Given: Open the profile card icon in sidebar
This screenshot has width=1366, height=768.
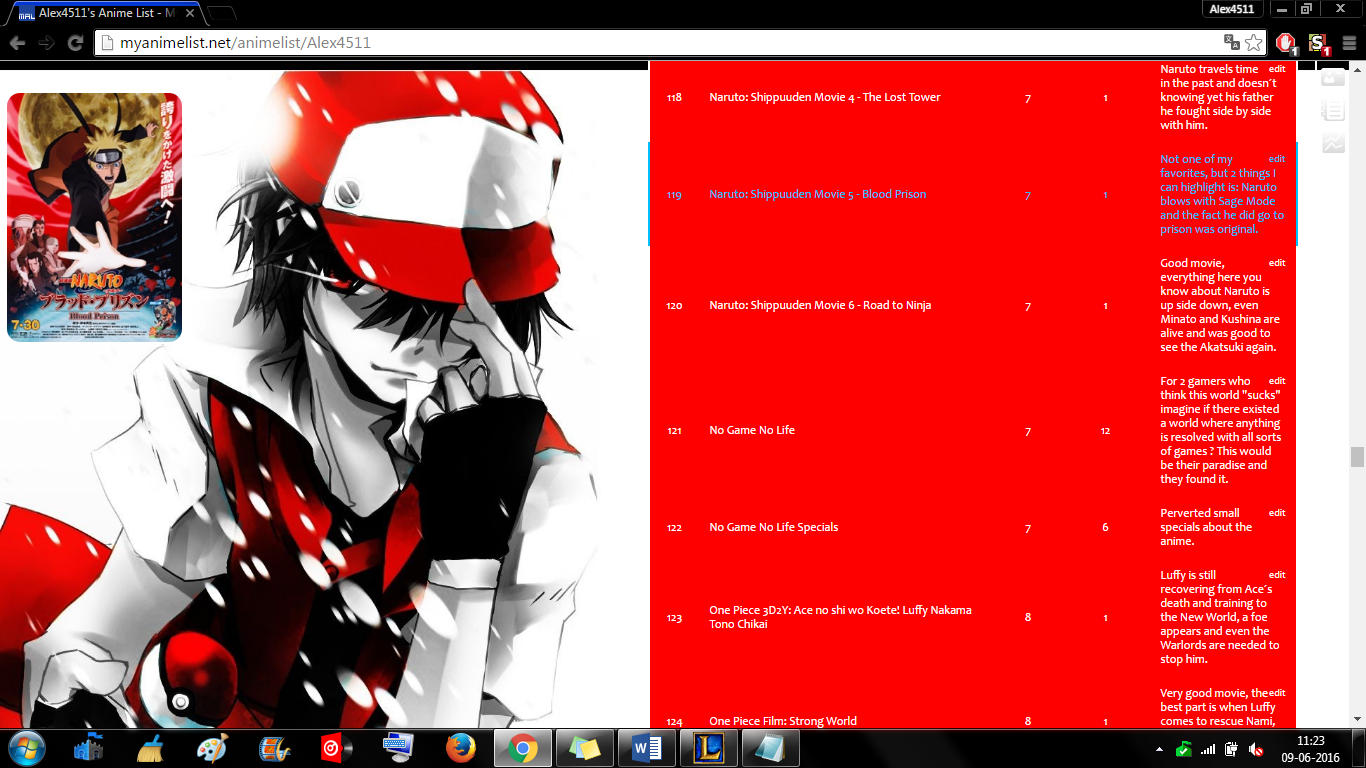Looking at the screenshot, I should [1332, 77].
